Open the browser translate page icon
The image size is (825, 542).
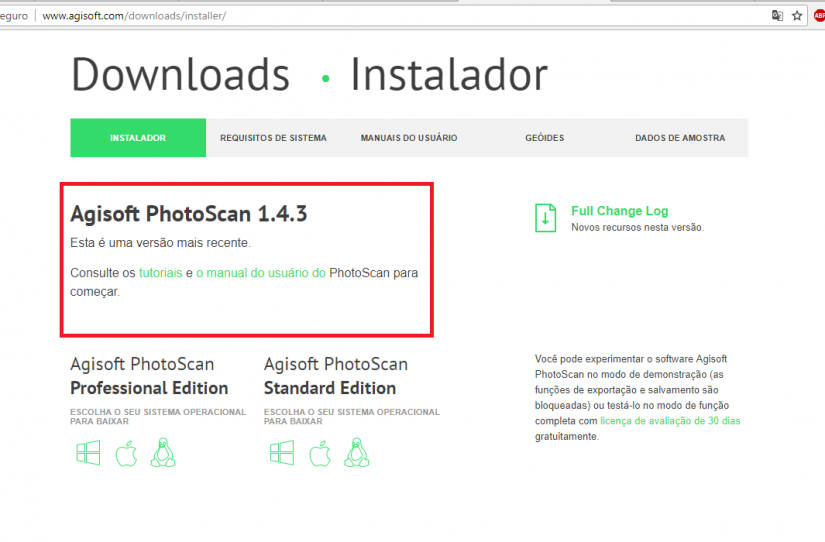point(777,16)
